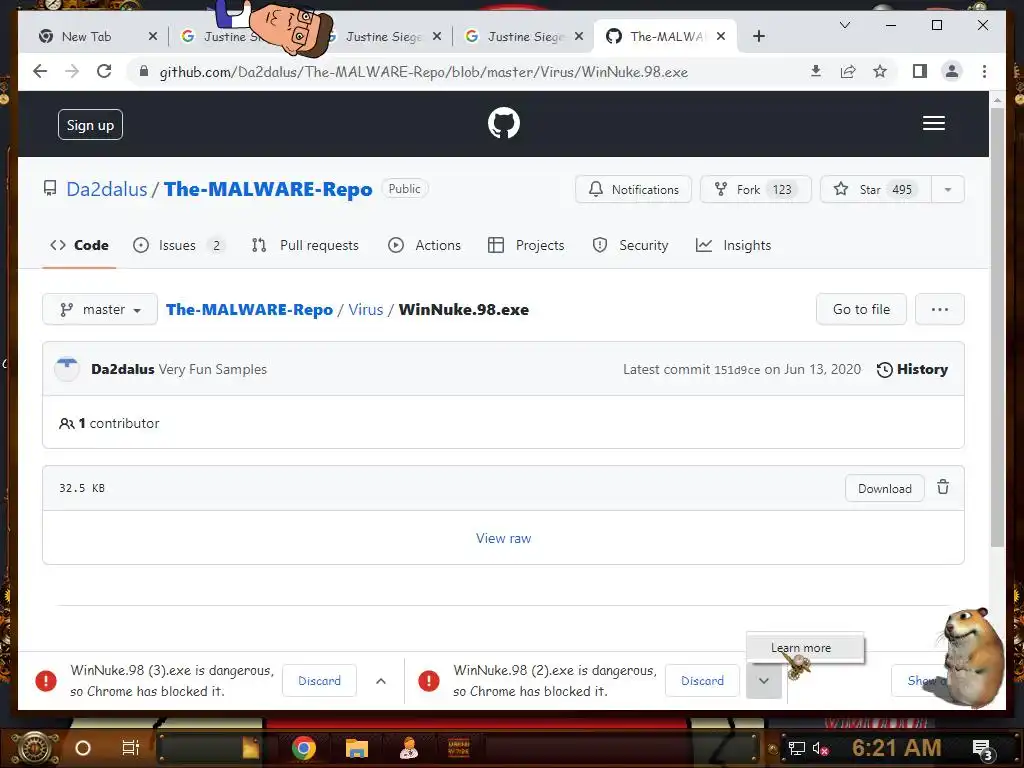Click the Da2dalus avatar in commit row
The width and height of the screenshot is (1024, 768).
pos(67,369)
